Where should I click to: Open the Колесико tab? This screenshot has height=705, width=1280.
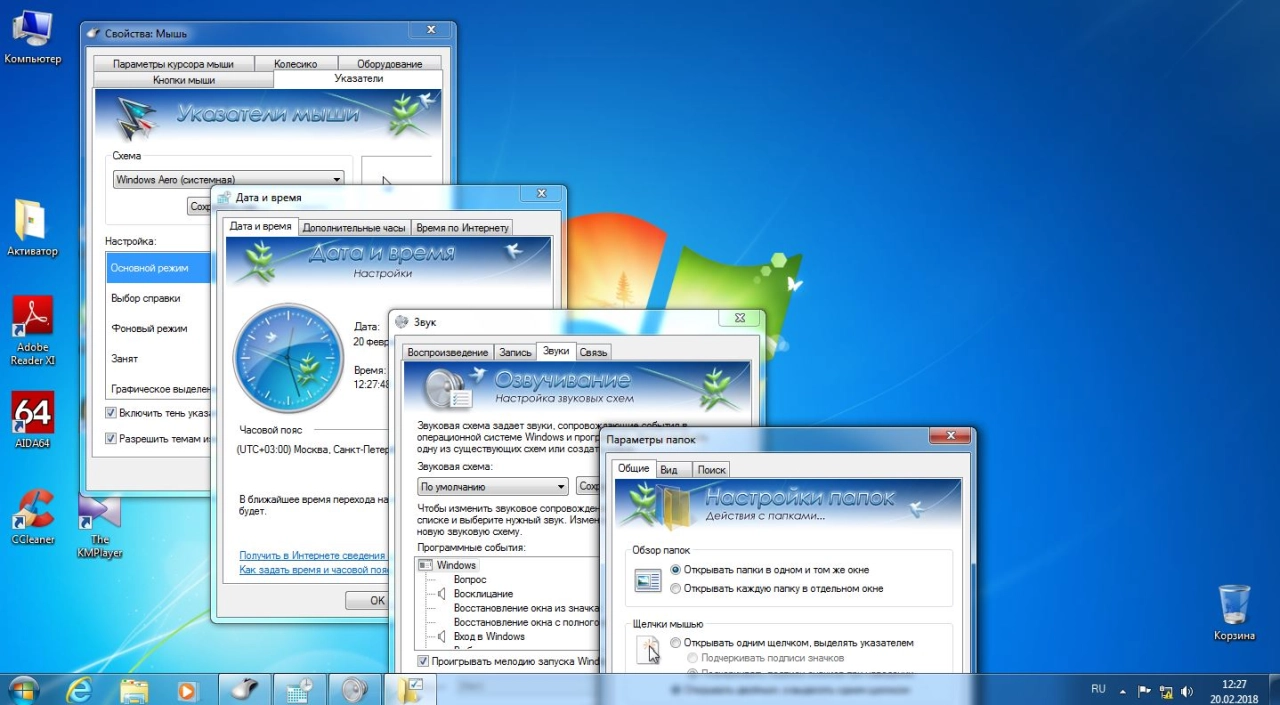295,64
